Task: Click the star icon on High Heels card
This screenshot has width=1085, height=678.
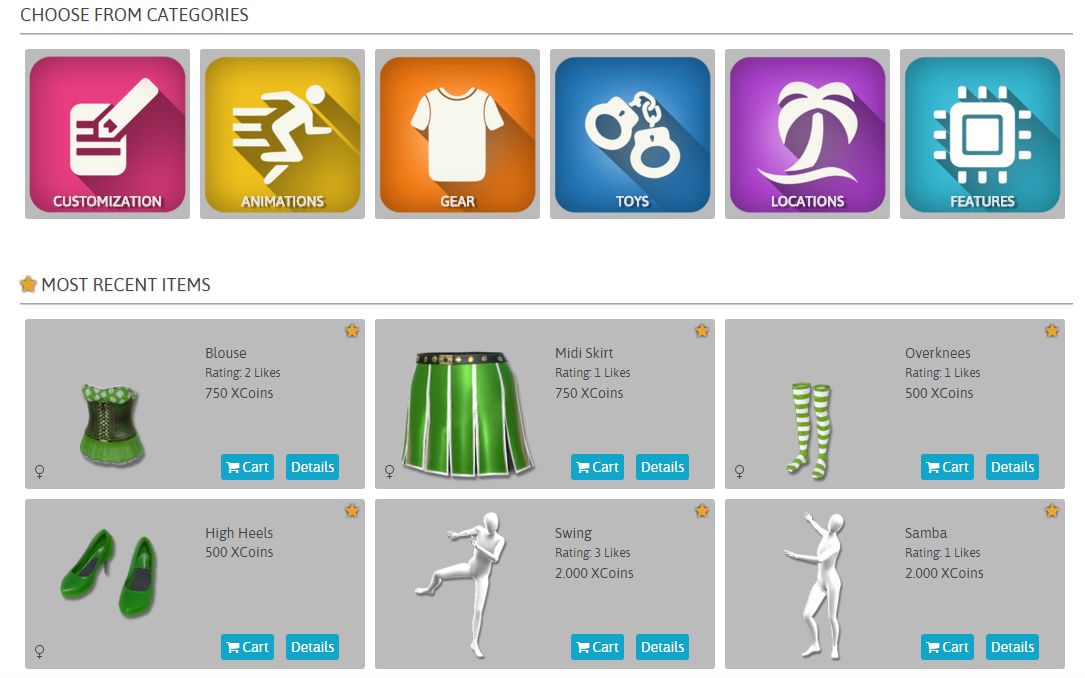Action: (x=352, y=511)
